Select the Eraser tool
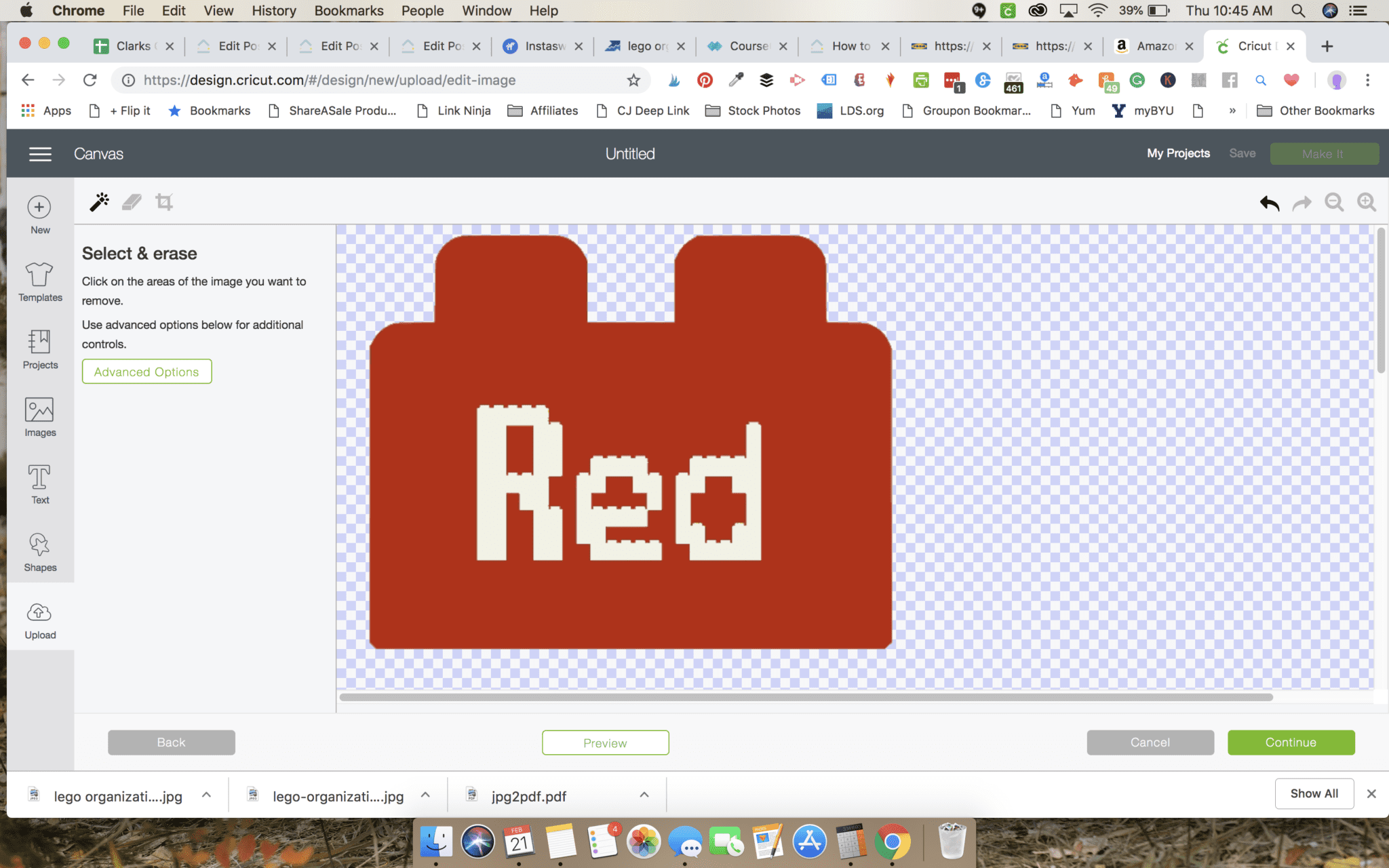1389x868 pixels. 132,202
